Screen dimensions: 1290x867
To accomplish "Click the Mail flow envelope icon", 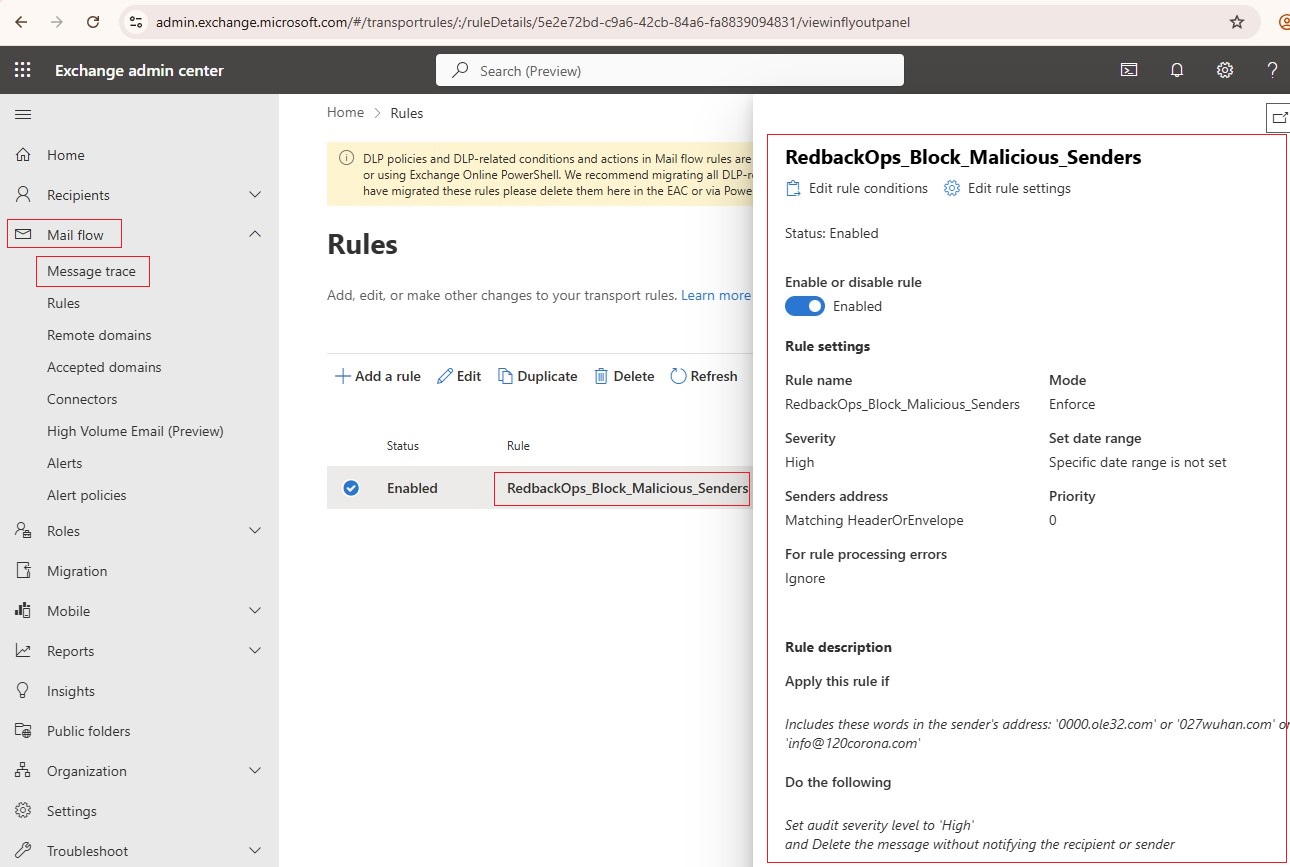I will pyautogui.click(x=23, y=234).
